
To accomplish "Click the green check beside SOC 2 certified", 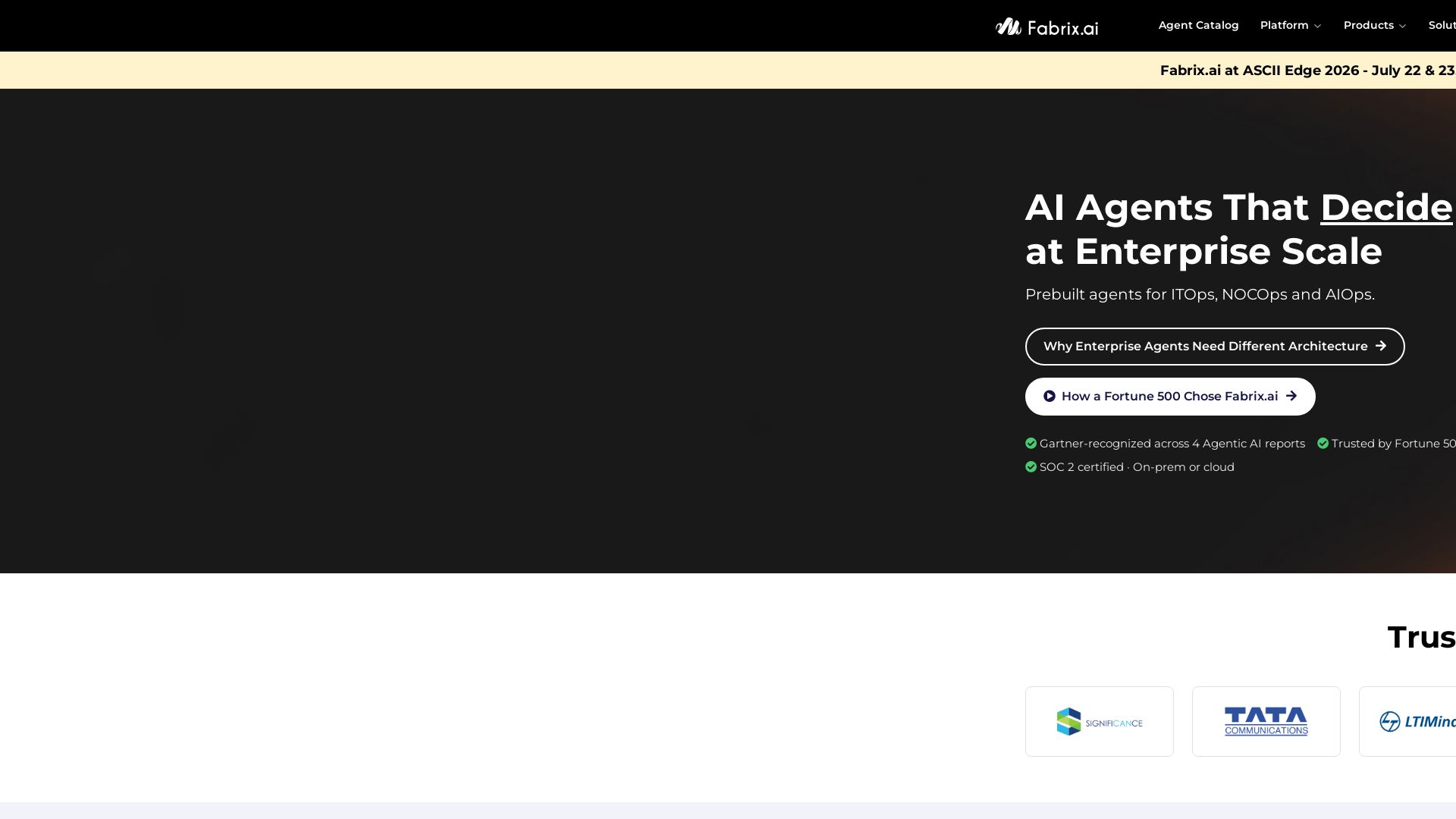I will pos(1031,467).
